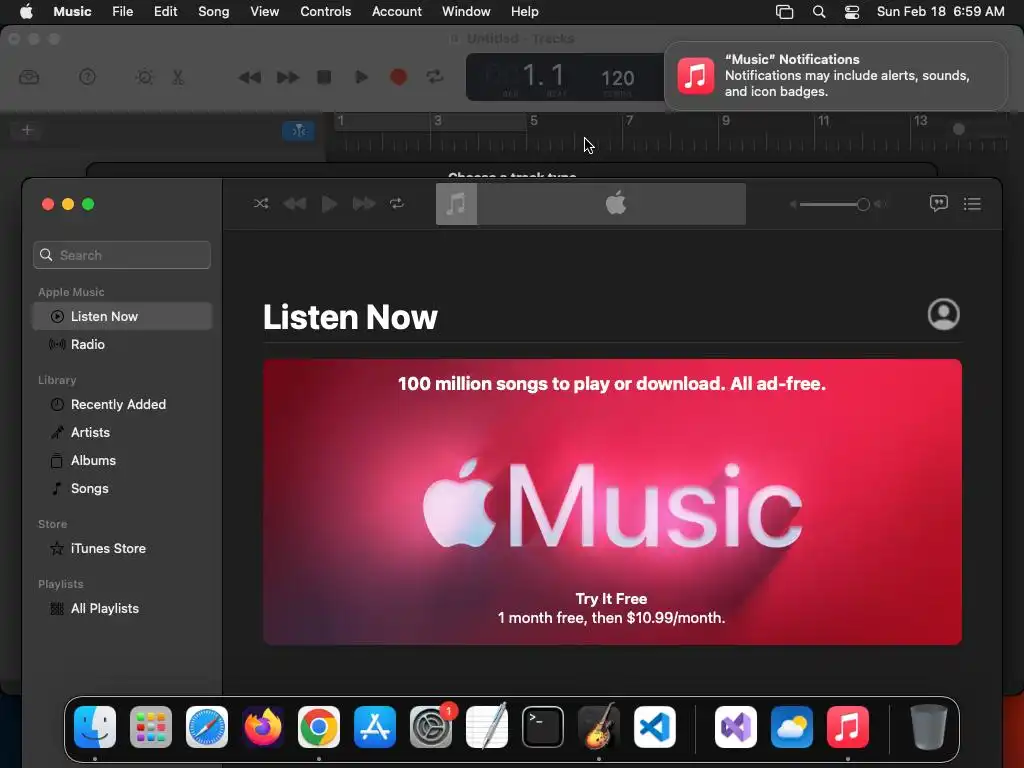Image resolution: width=1024 pixels, height=768 pixels.
Task: Open Terminal from the Dock
Action: (543, 727)
